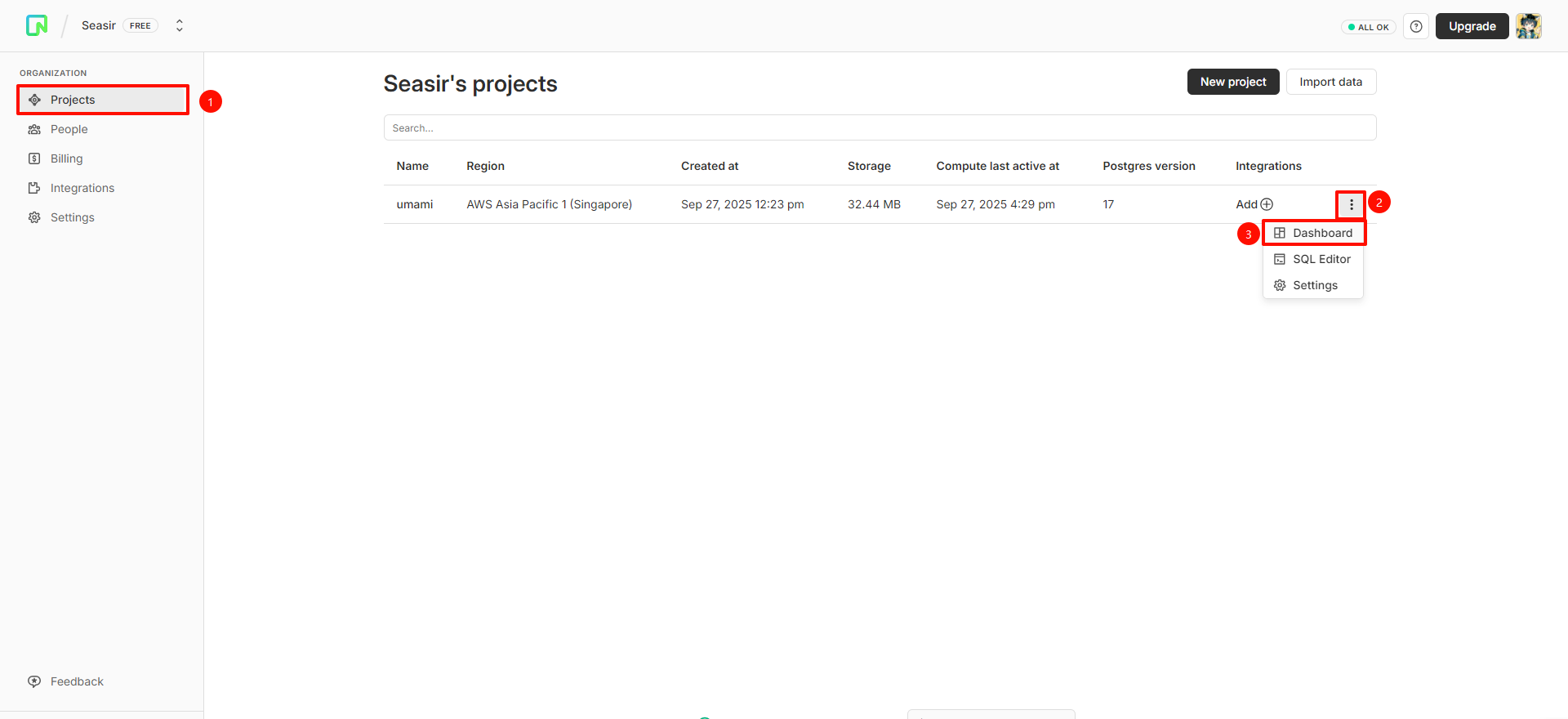The width and height of the screenshot is (1568, 719).
Task: Click the Neon logo icon
Action: [37, 26]
